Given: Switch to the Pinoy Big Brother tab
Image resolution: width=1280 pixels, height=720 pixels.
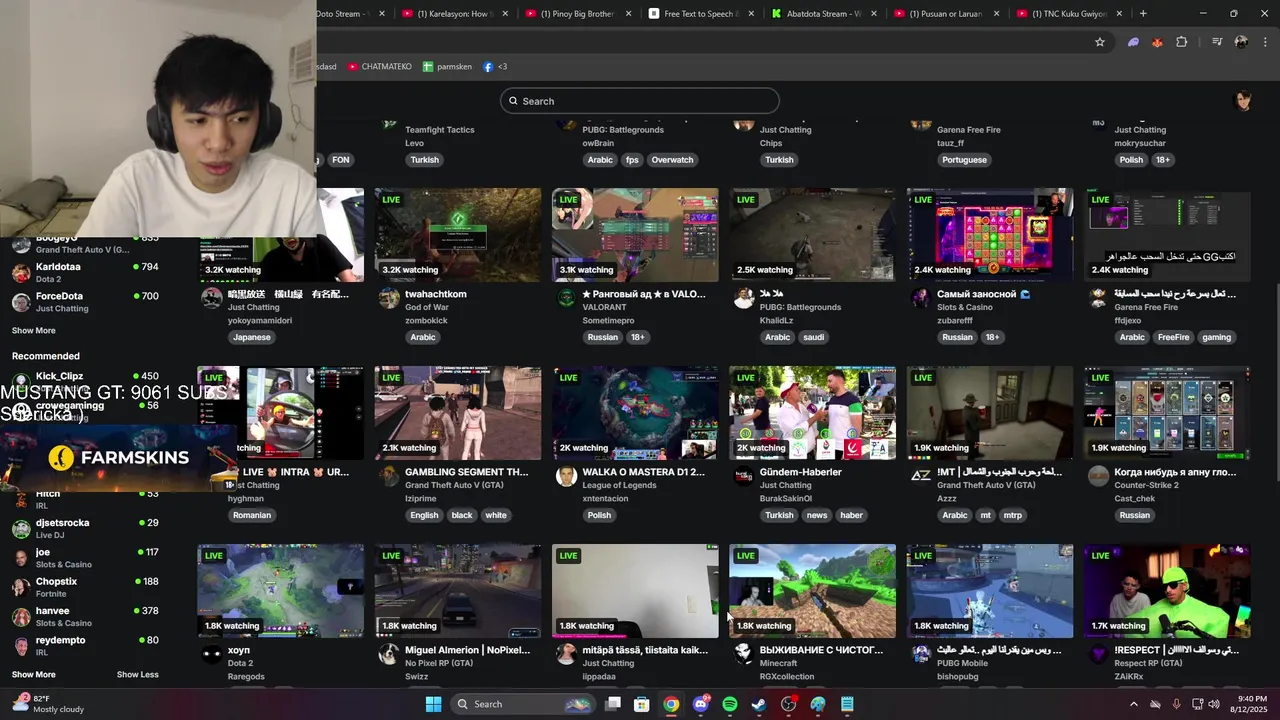Looking at the screenshot, I should [577, 14].
